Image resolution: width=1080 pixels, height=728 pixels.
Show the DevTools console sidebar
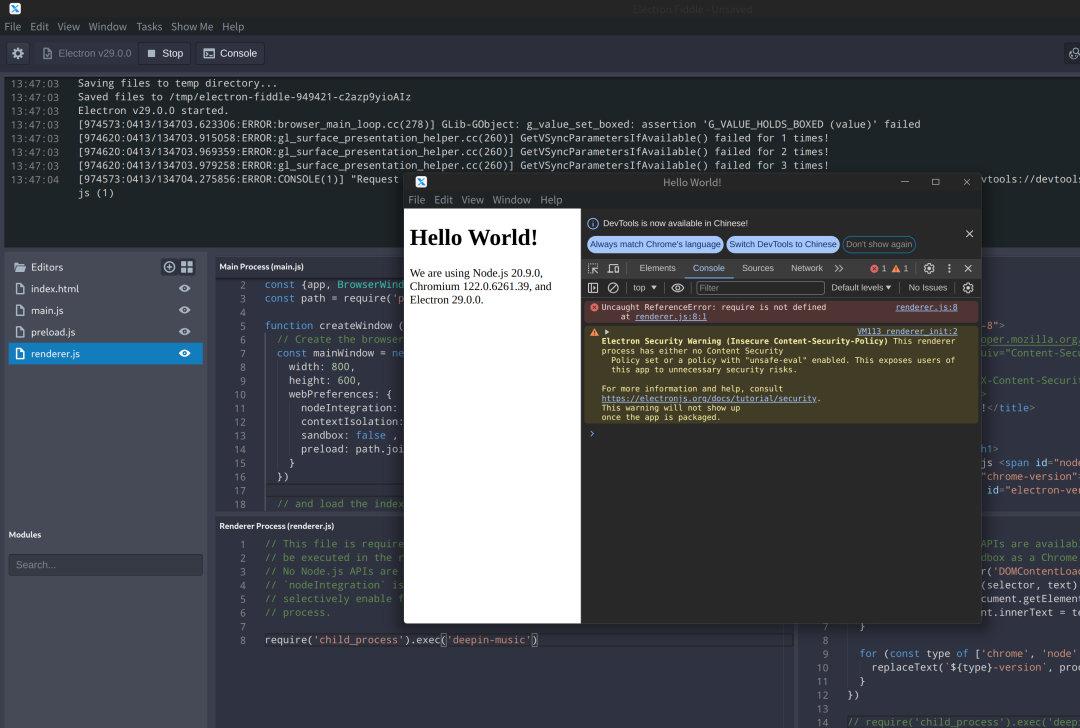point(593,287)
